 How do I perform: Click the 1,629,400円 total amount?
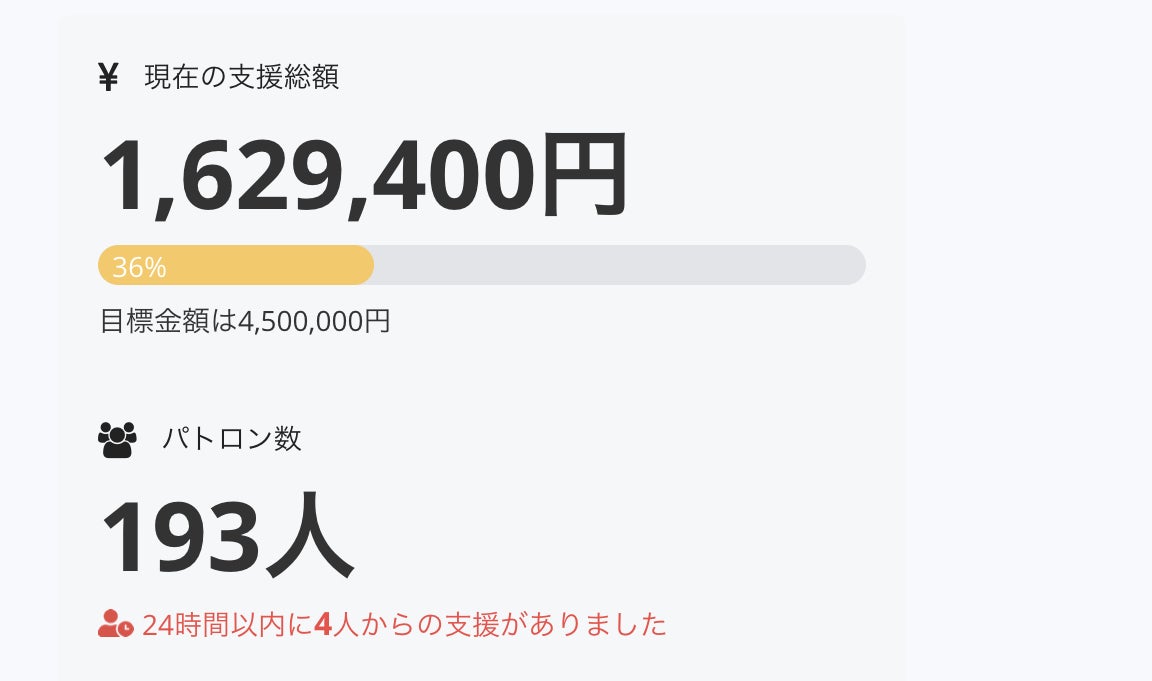(364, 176)
